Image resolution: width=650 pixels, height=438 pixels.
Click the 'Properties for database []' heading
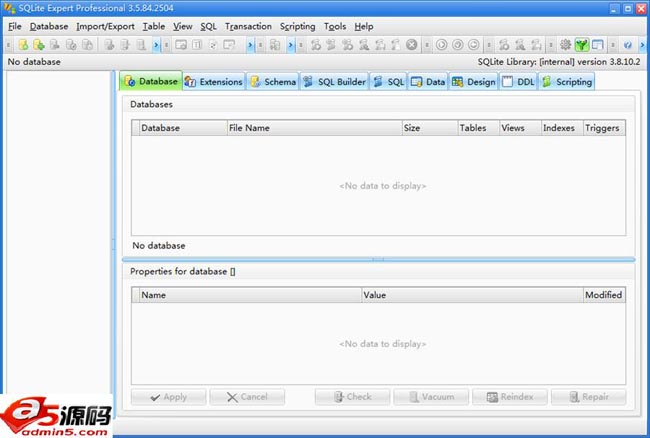[183, 272]
